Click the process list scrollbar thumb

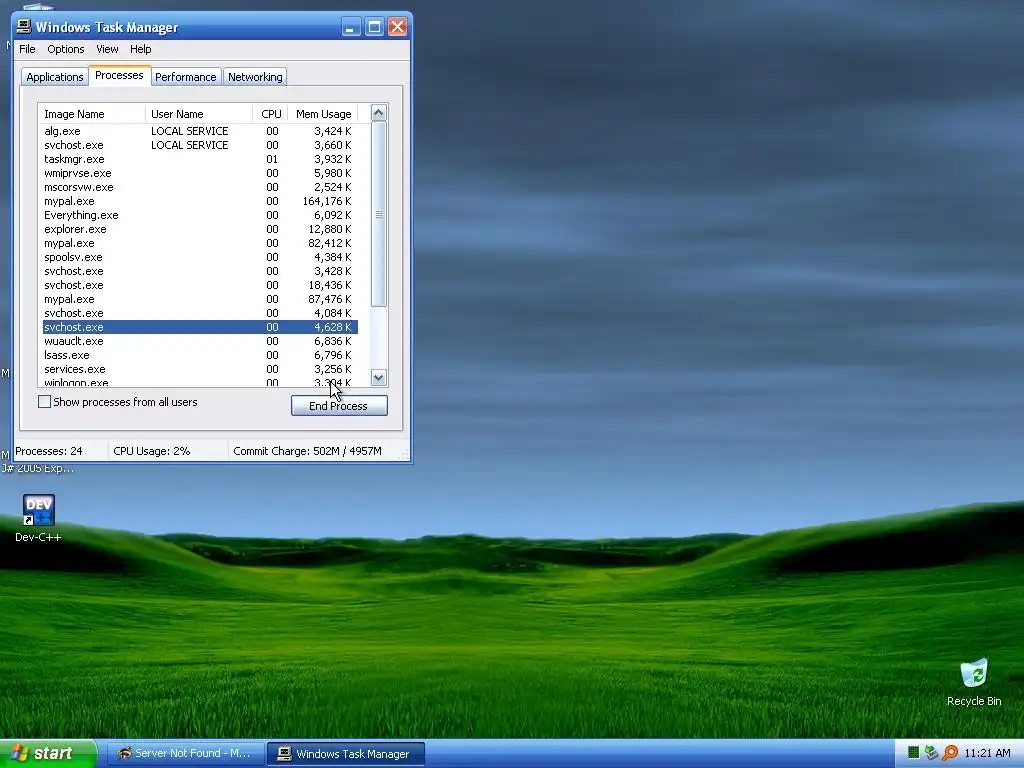tap(379, 214)
